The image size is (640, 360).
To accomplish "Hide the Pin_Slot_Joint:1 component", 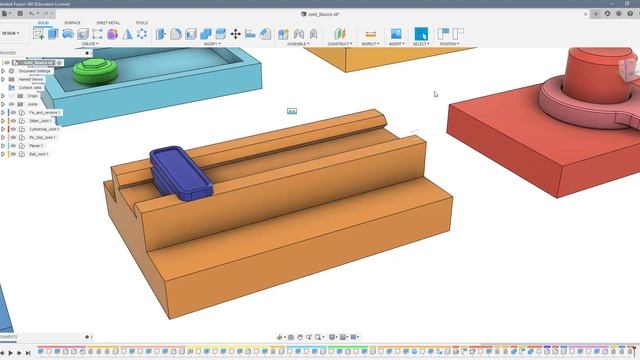I will (x=13, y=138).
